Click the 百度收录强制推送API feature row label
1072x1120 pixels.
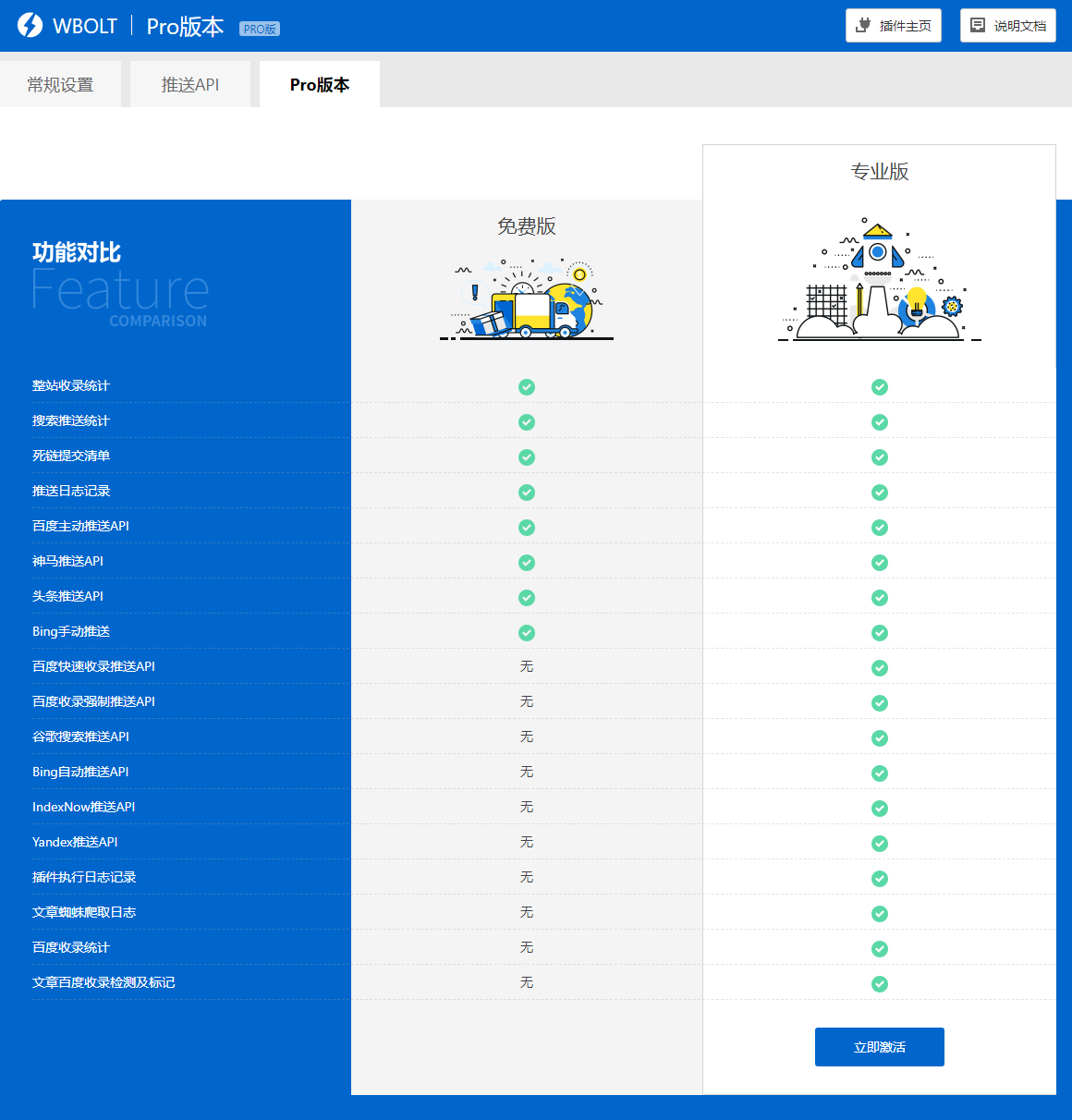(93, 701)
